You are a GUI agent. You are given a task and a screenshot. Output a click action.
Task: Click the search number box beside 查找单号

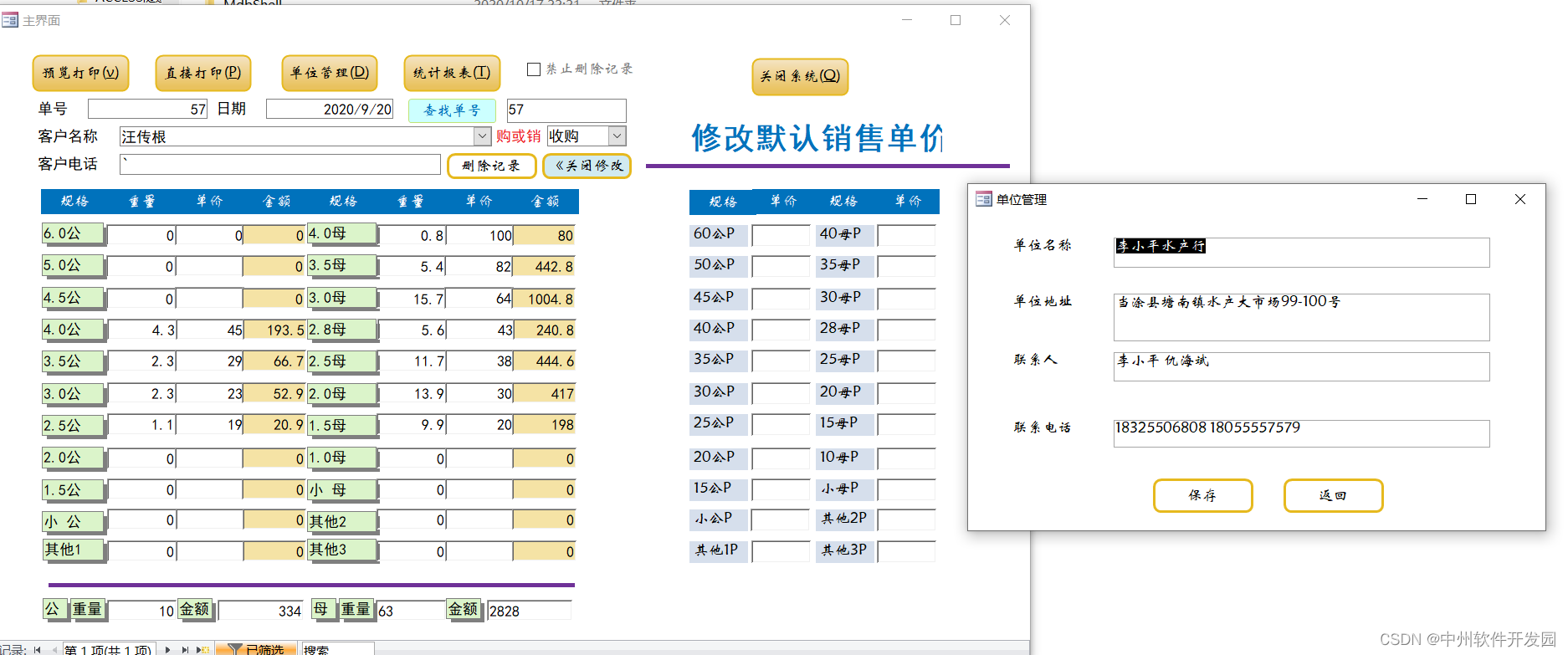[566, 110]
